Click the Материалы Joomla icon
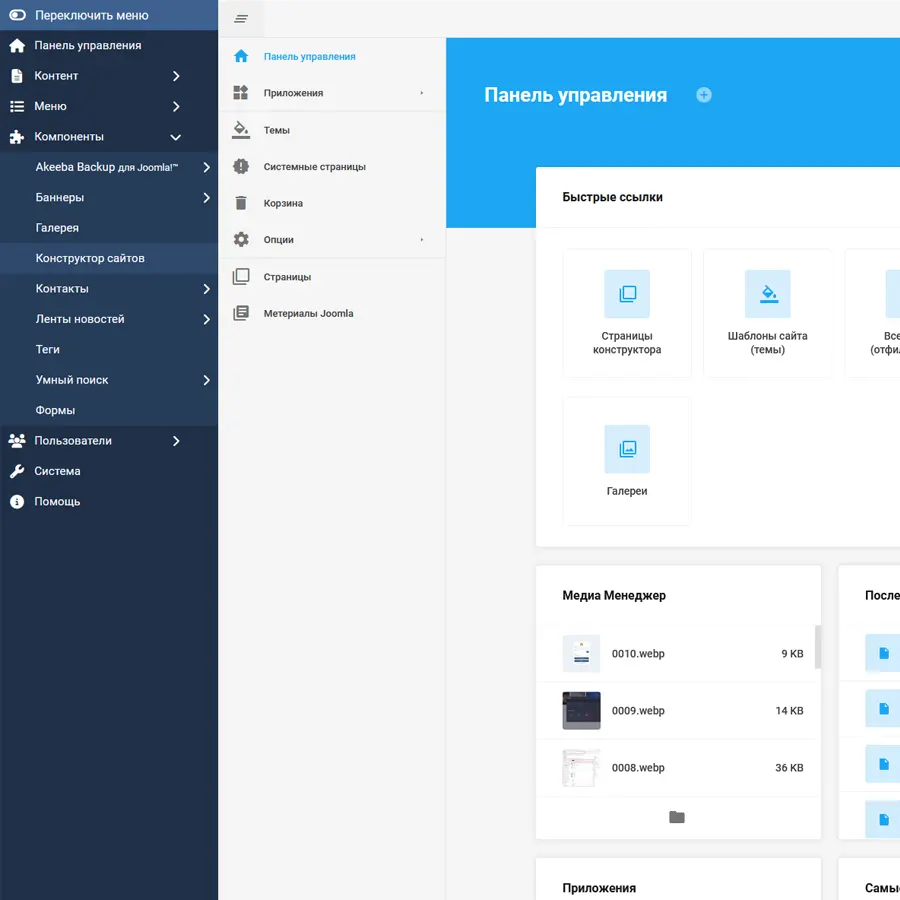The image size is (900, 900). 241,313
